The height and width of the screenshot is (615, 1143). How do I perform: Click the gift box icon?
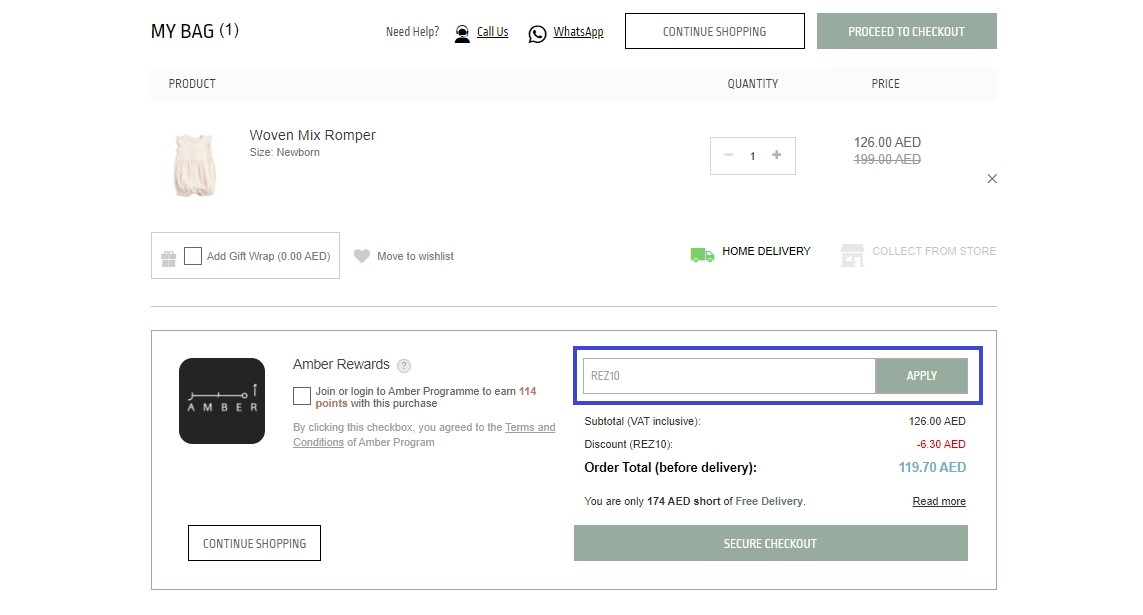click(169, 258)
